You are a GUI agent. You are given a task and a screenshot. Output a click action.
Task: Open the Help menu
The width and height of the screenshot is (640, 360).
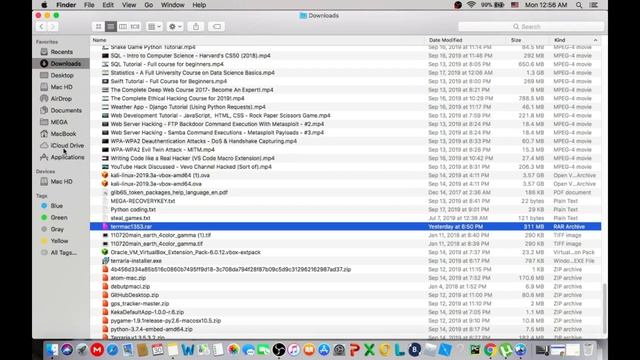(x=199, y=5)
